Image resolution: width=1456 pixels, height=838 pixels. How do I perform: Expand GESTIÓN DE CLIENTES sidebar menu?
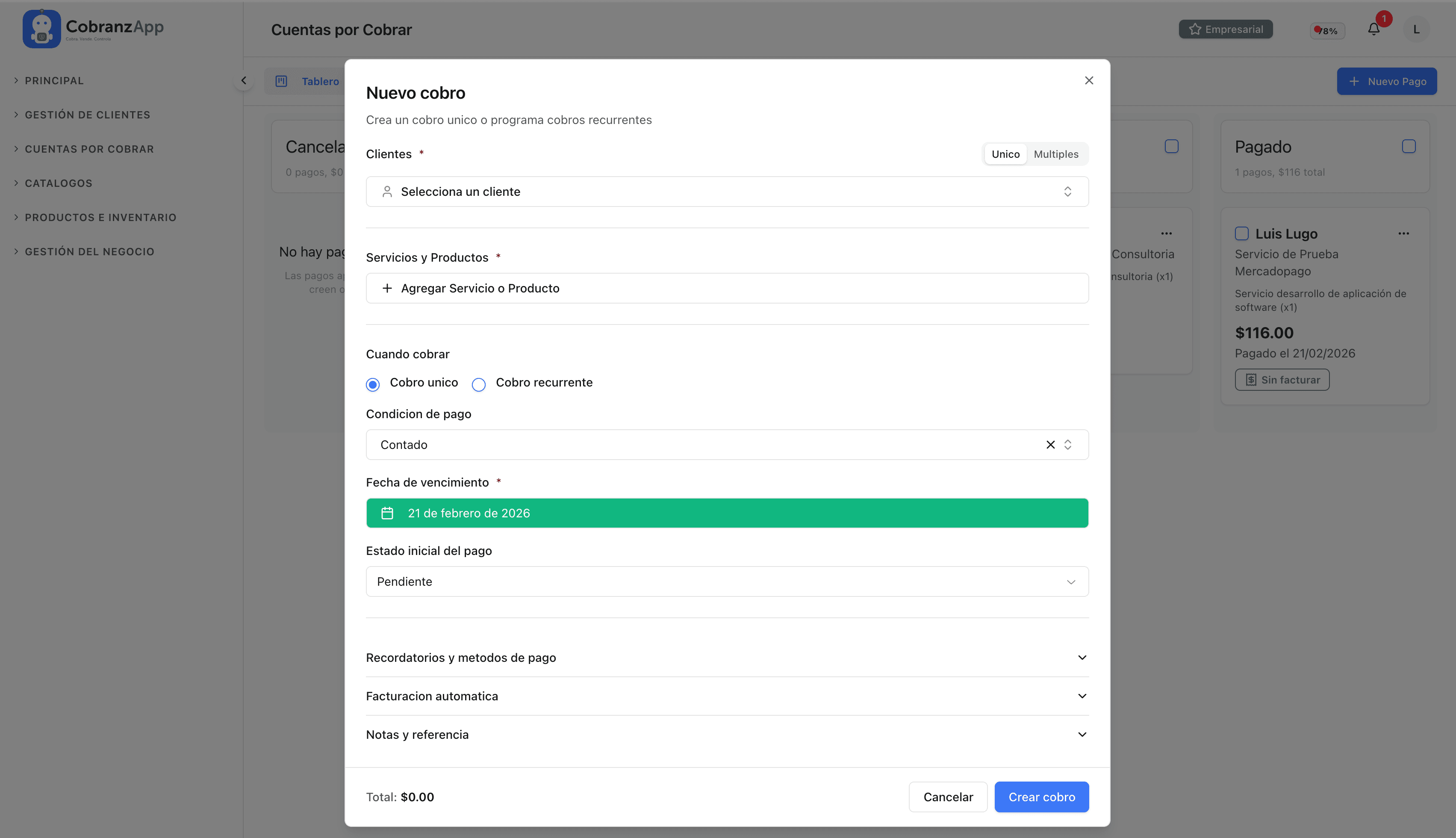[88, 115]
